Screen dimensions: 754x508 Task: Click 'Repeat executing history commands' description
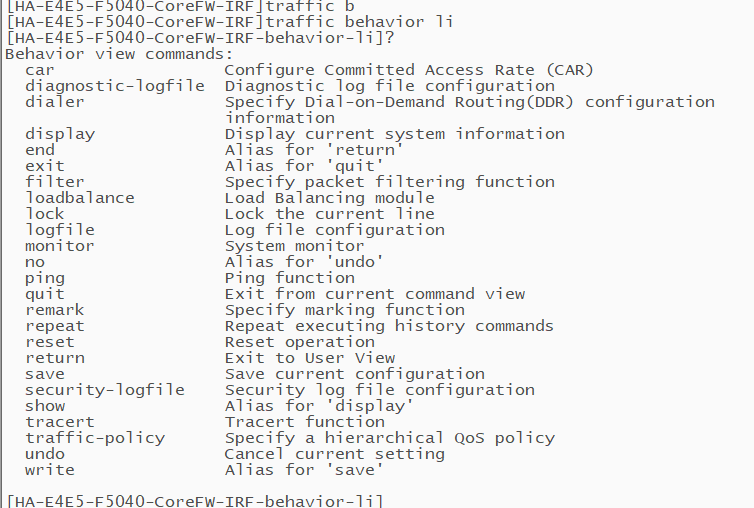[389, 326]
